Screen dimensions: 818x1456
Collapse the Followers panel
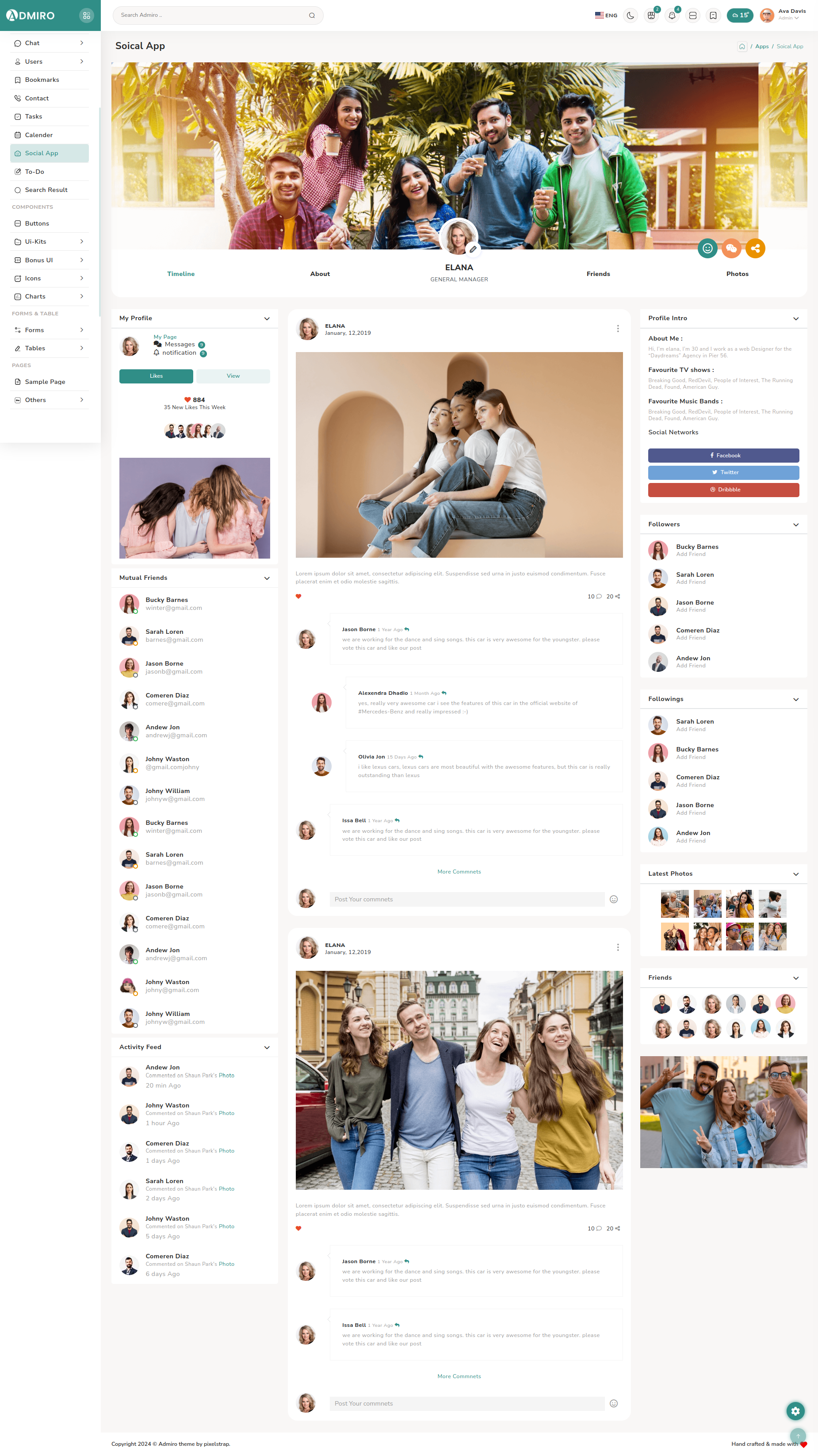click(x=795, y=525)
